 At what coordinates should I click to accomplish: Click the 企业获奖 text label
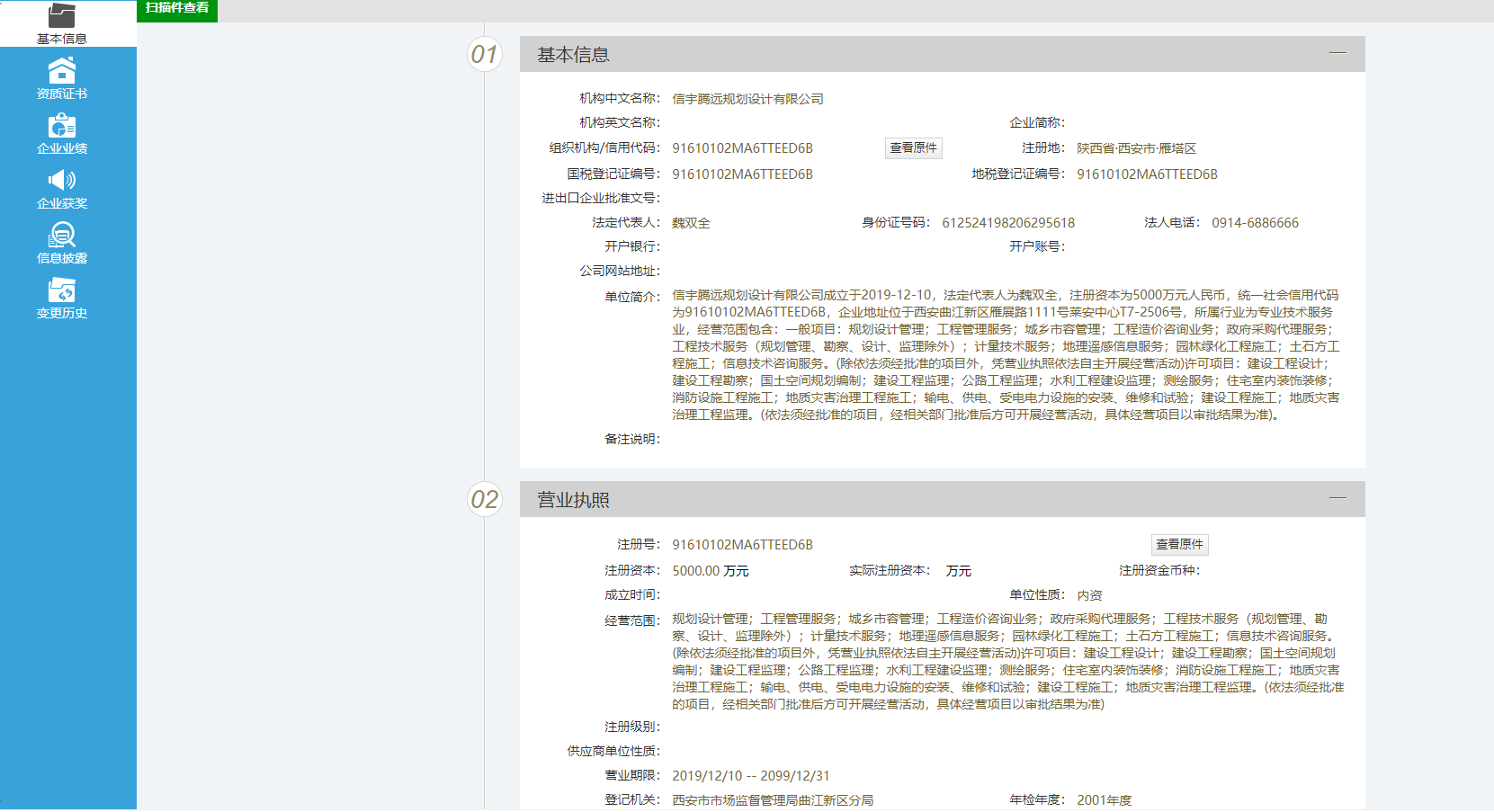(60, 202)
